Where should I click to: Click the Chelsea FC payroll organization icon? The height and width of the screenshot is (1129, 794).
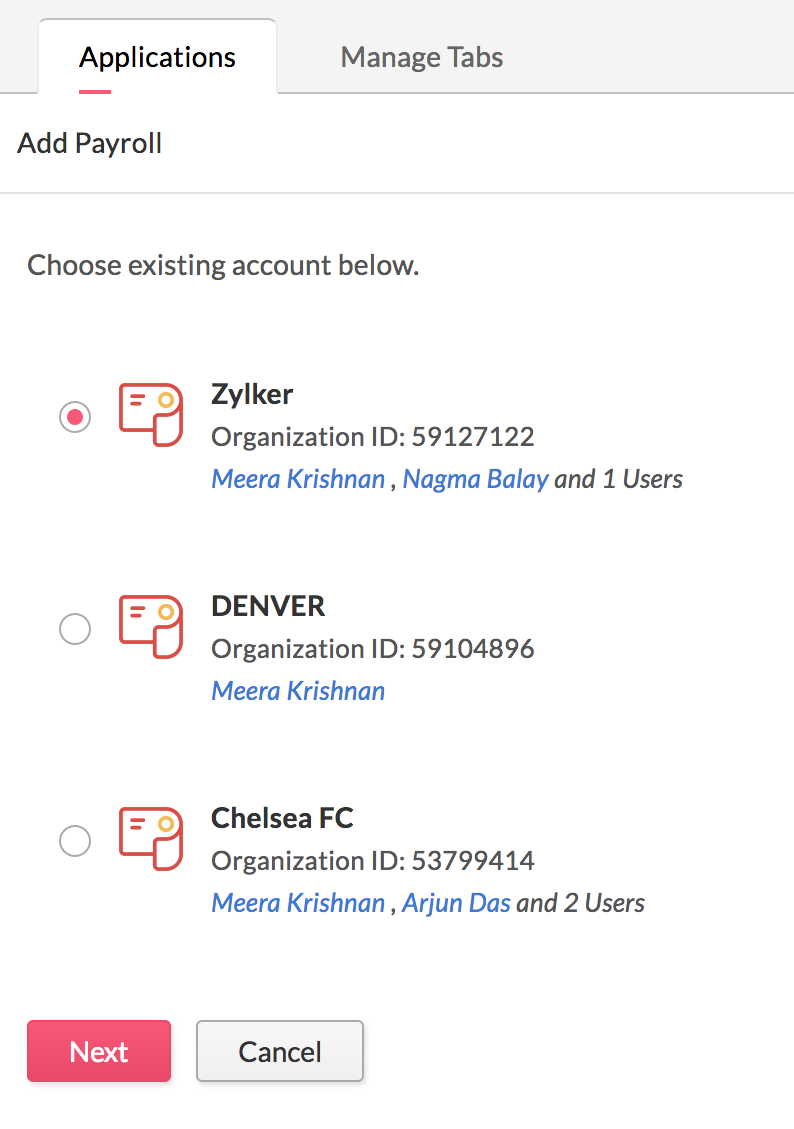[x=150, y=838]
